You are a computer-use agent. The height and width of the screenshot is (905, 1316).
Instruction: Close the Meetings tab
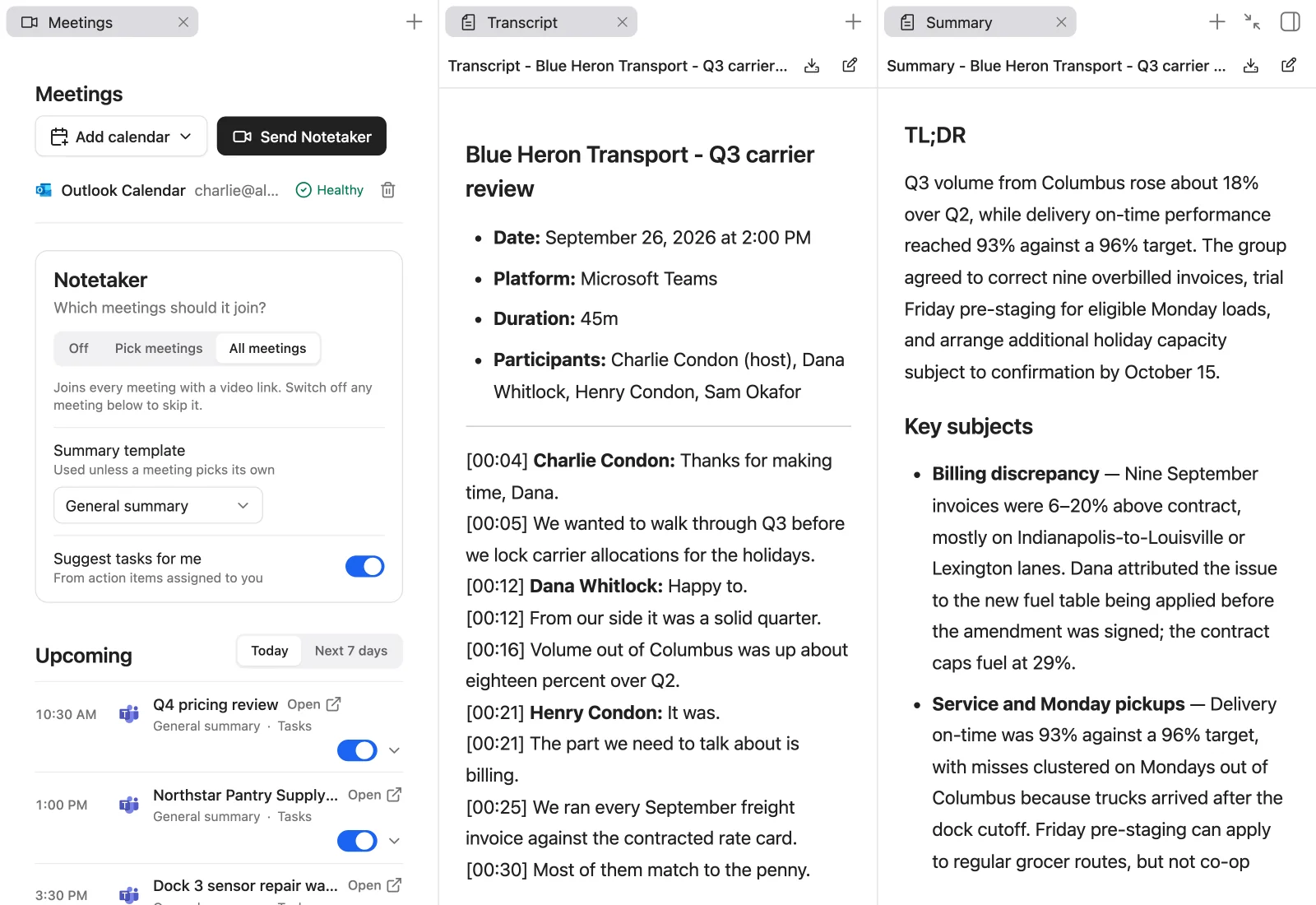[x=183, y=22]
